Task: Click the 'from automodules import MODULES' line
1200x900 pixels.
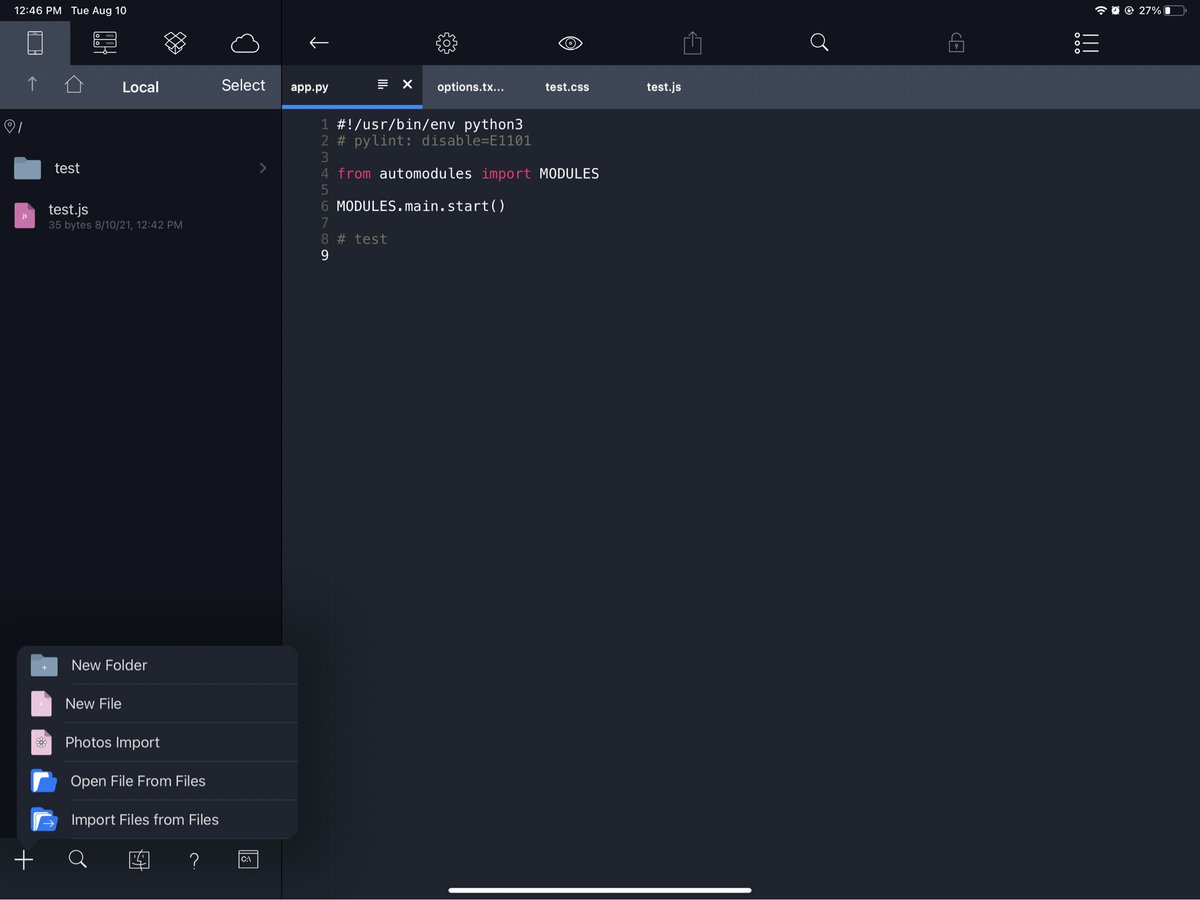Action: point(468,174)
